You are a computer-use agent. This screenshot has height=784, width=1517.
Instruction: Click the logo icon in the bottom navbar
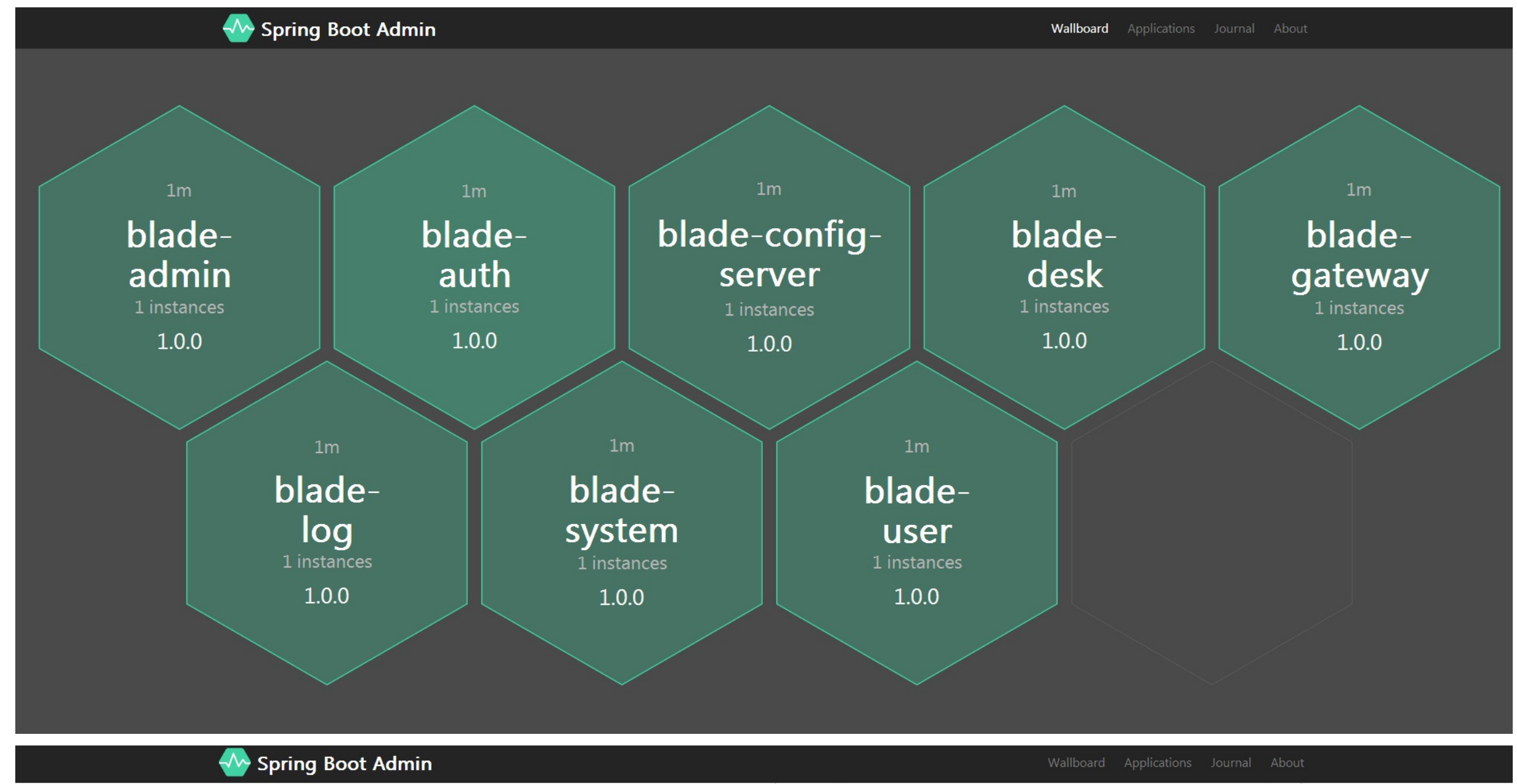[x=234, y=762]
